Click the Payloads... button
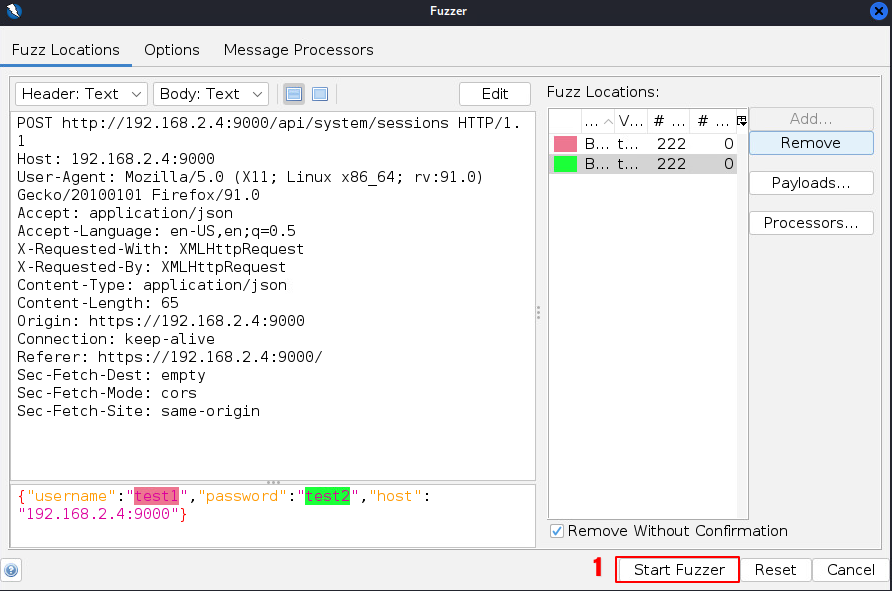Viewport: 892px width, 591px height. point(810,183)
